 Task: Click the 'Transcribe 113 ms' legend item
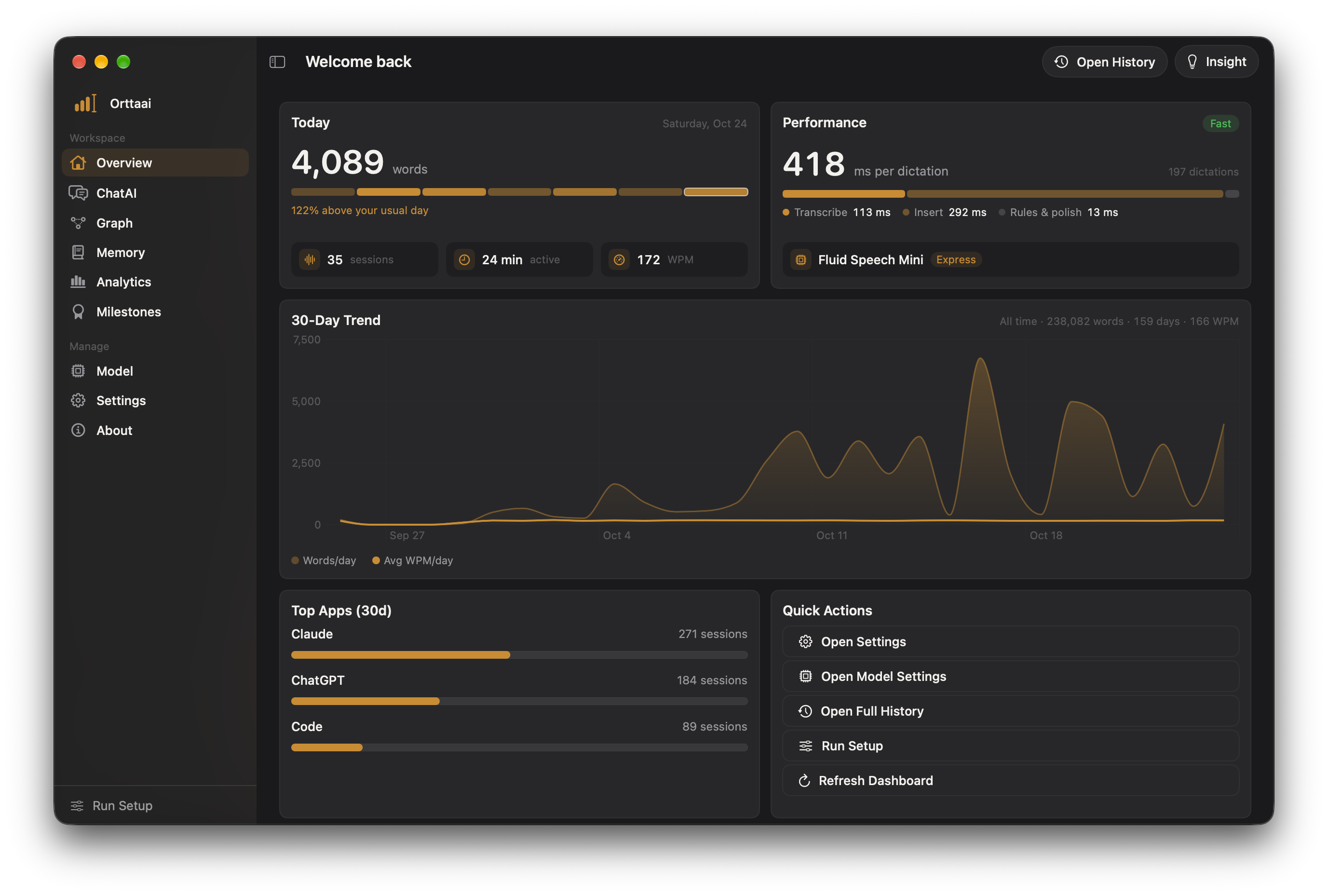pos(837,212)
